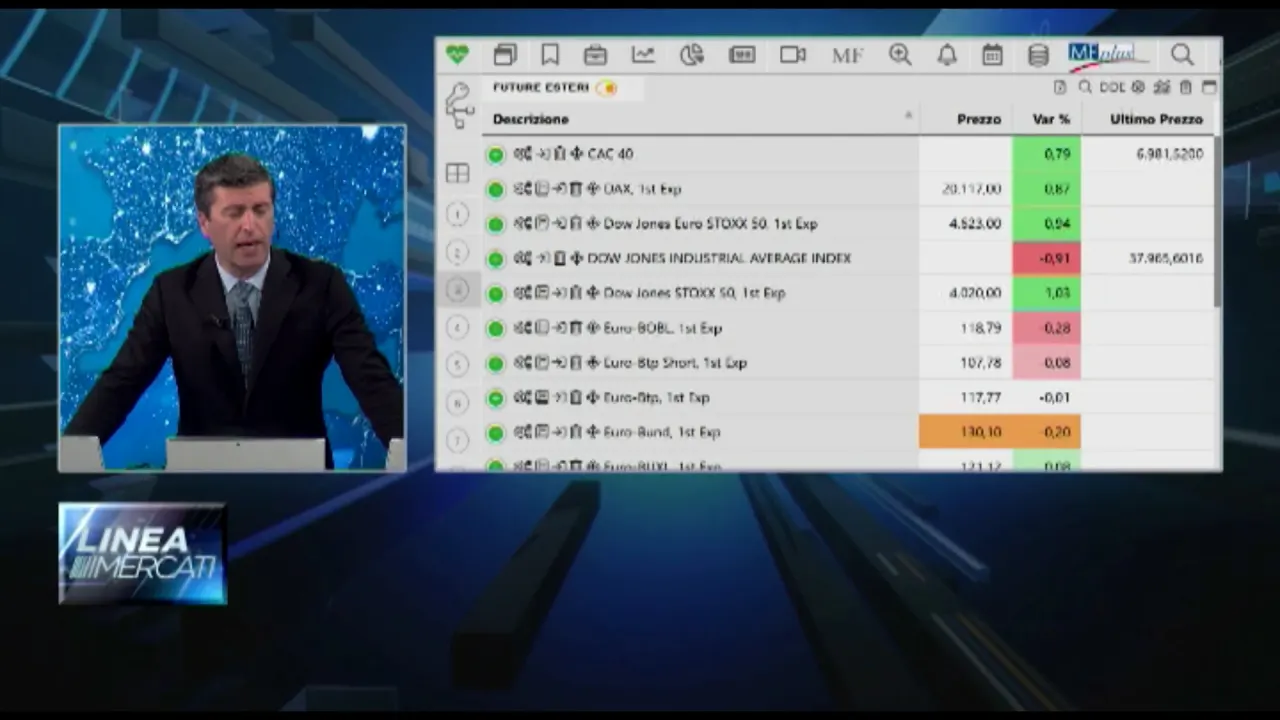The height and width of the screenshot is (720, 1280).
Task: Select Dow Jones Euro STOXX 50 row name
Action: [710, 224]
